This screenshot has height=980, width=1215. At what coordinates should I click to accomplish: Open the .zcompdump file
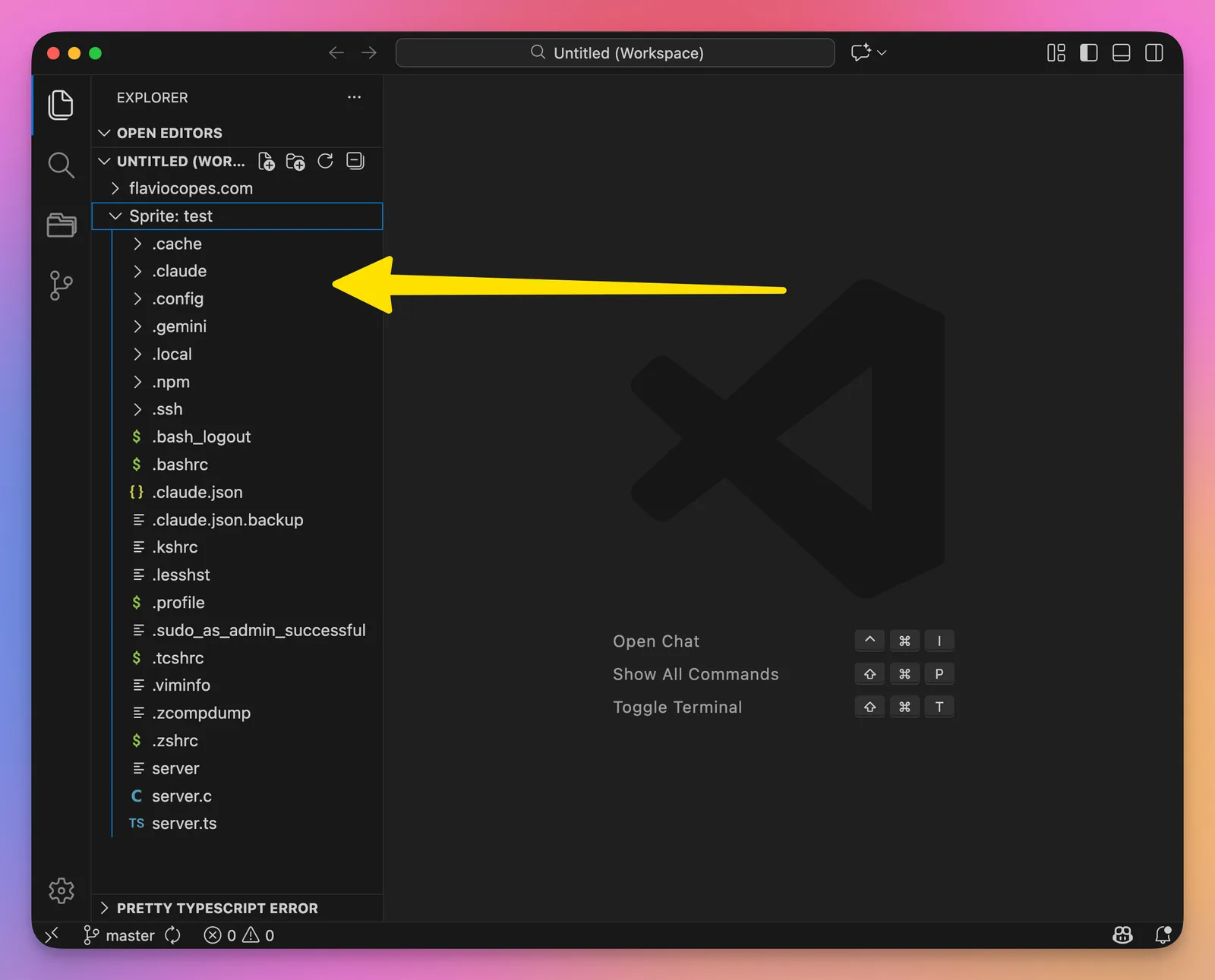pos(237,713)
